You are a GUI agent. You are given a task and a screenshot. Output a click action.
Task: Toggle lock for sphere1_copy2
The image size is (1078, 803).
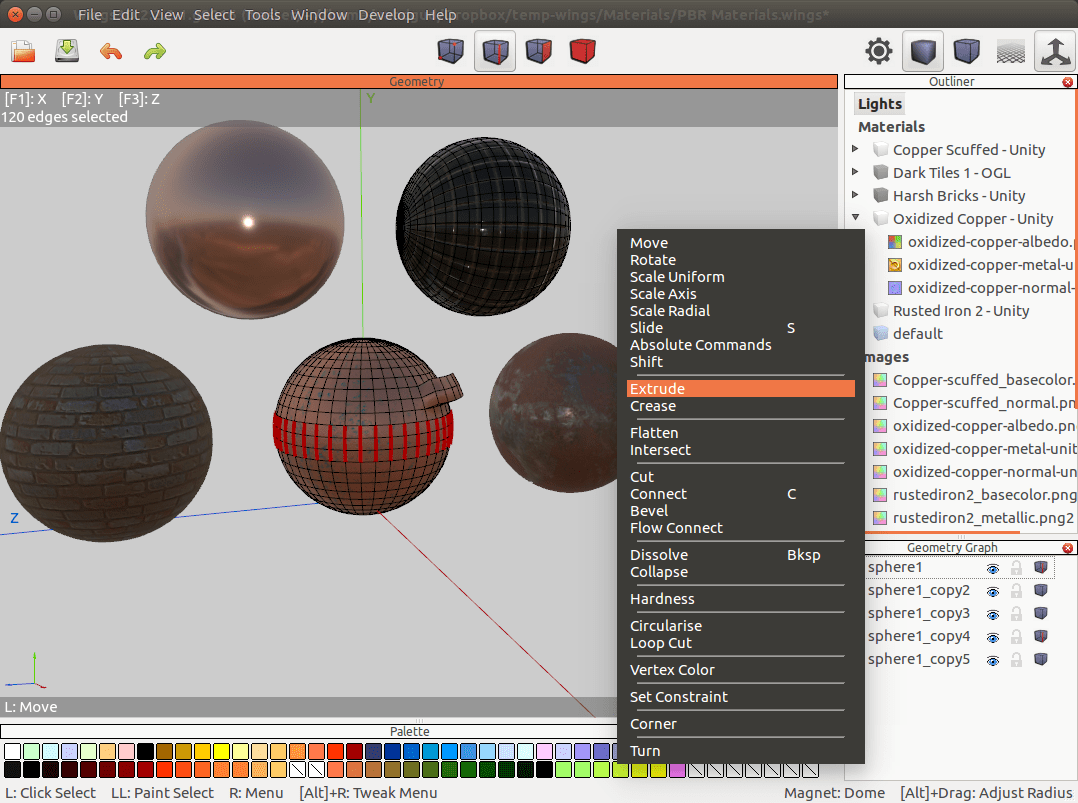point(1016,591)
